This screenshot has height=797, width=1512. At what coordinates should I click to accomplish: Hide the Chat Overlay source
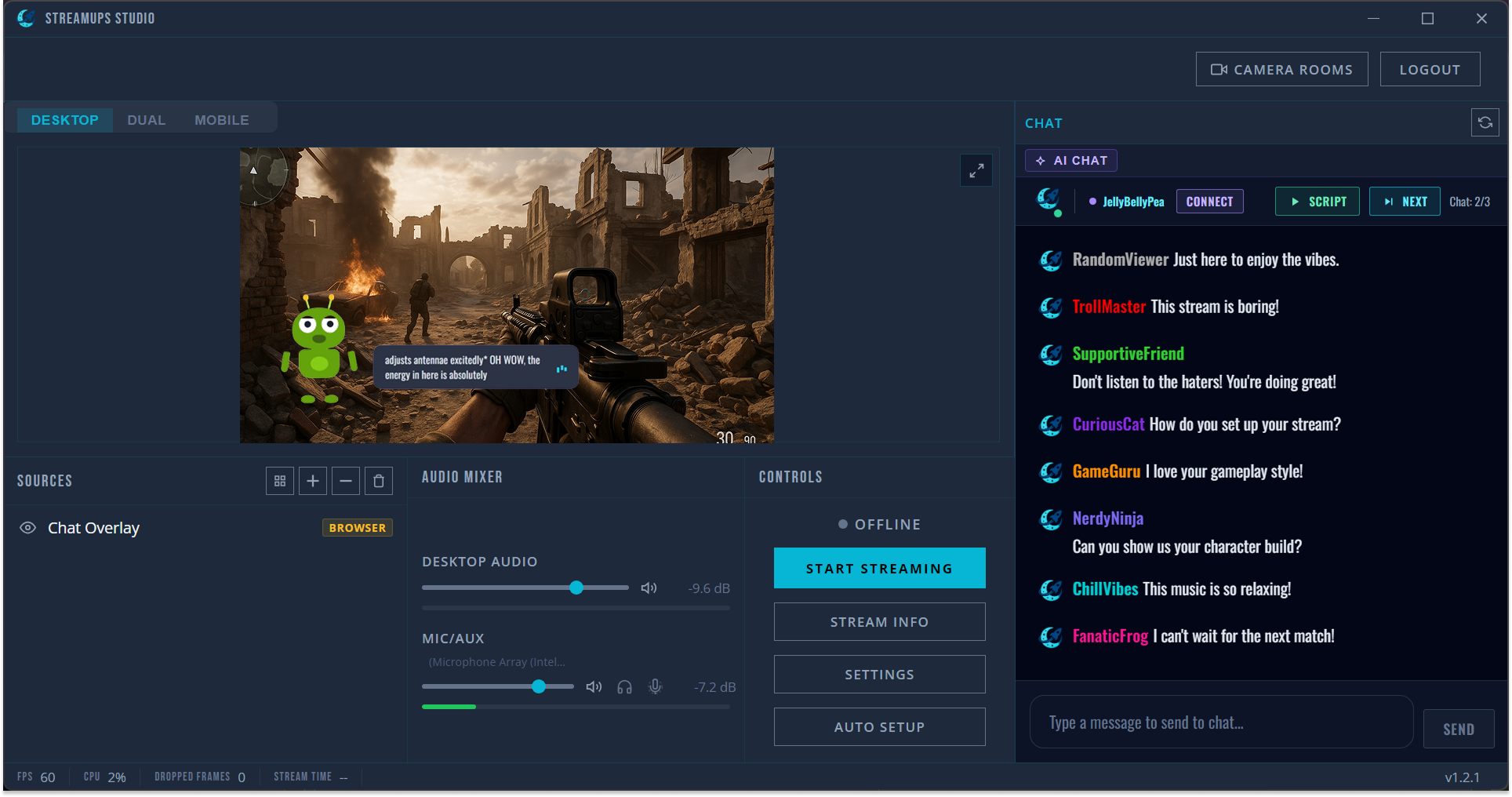point(28,527)
